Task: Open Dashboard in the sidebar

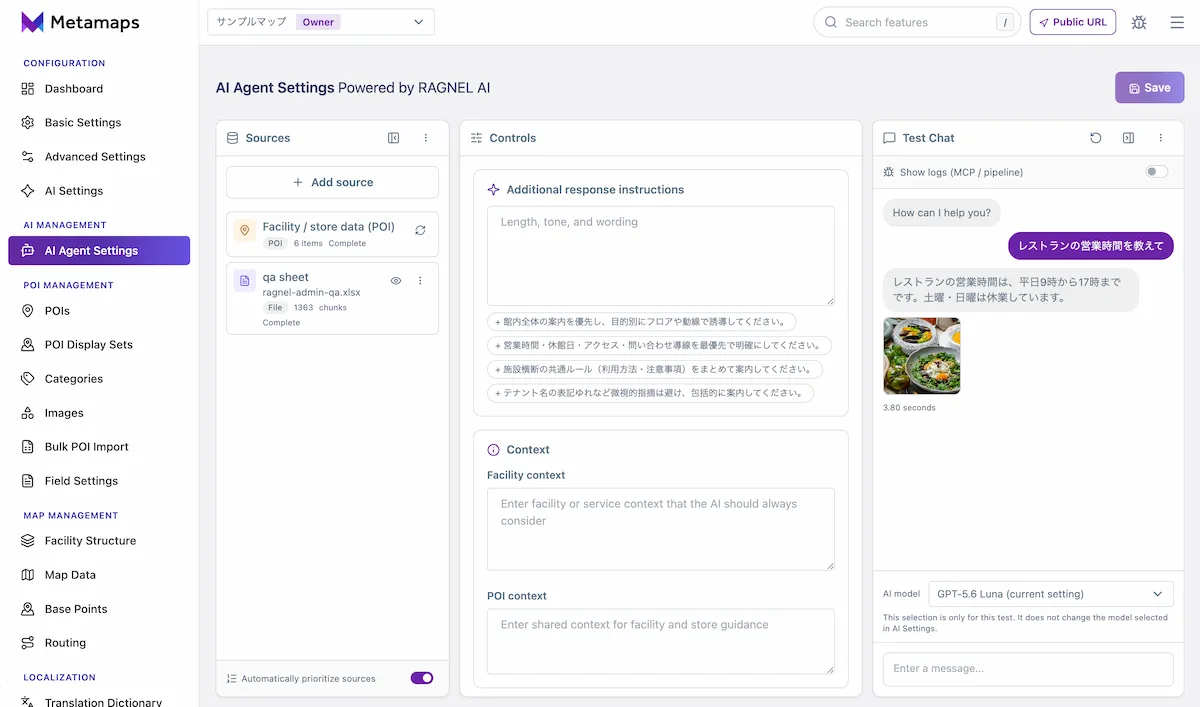Action: coord(99,89)
